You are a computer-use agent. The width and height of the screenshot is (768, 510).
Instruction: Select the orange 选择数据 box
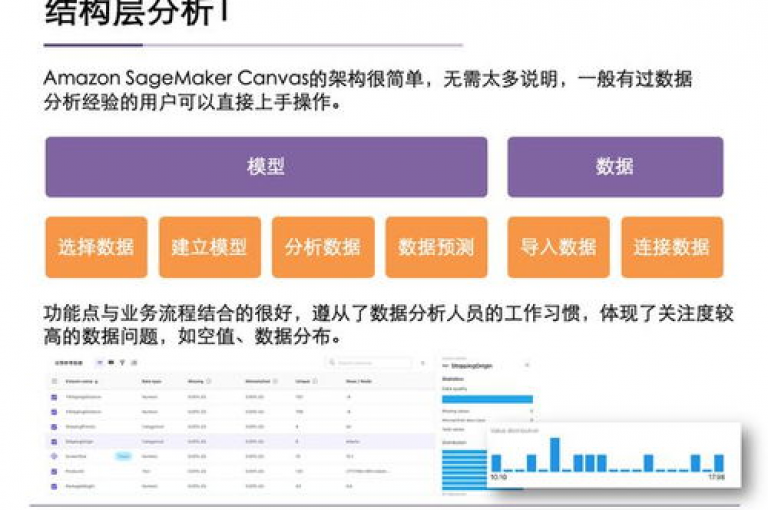coord(96,247)
